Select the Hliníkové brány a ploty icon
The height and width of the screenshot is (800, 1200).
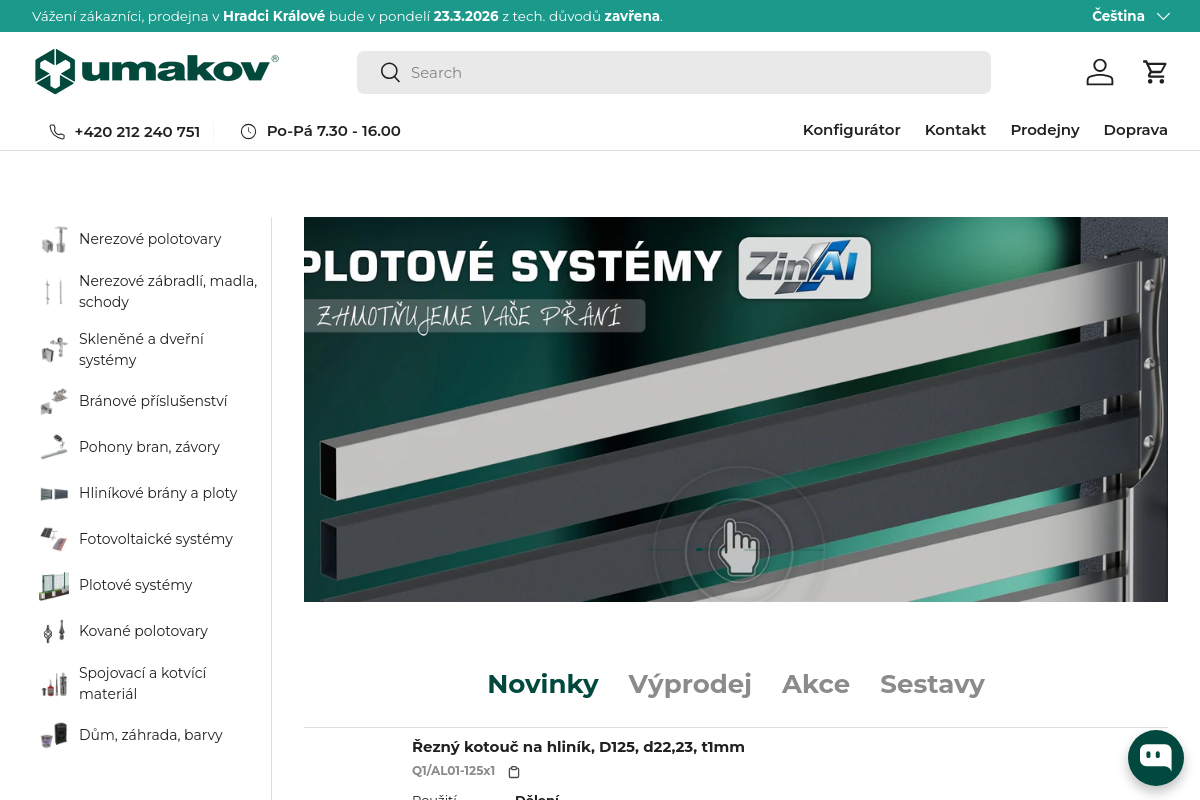pos(55,492)
